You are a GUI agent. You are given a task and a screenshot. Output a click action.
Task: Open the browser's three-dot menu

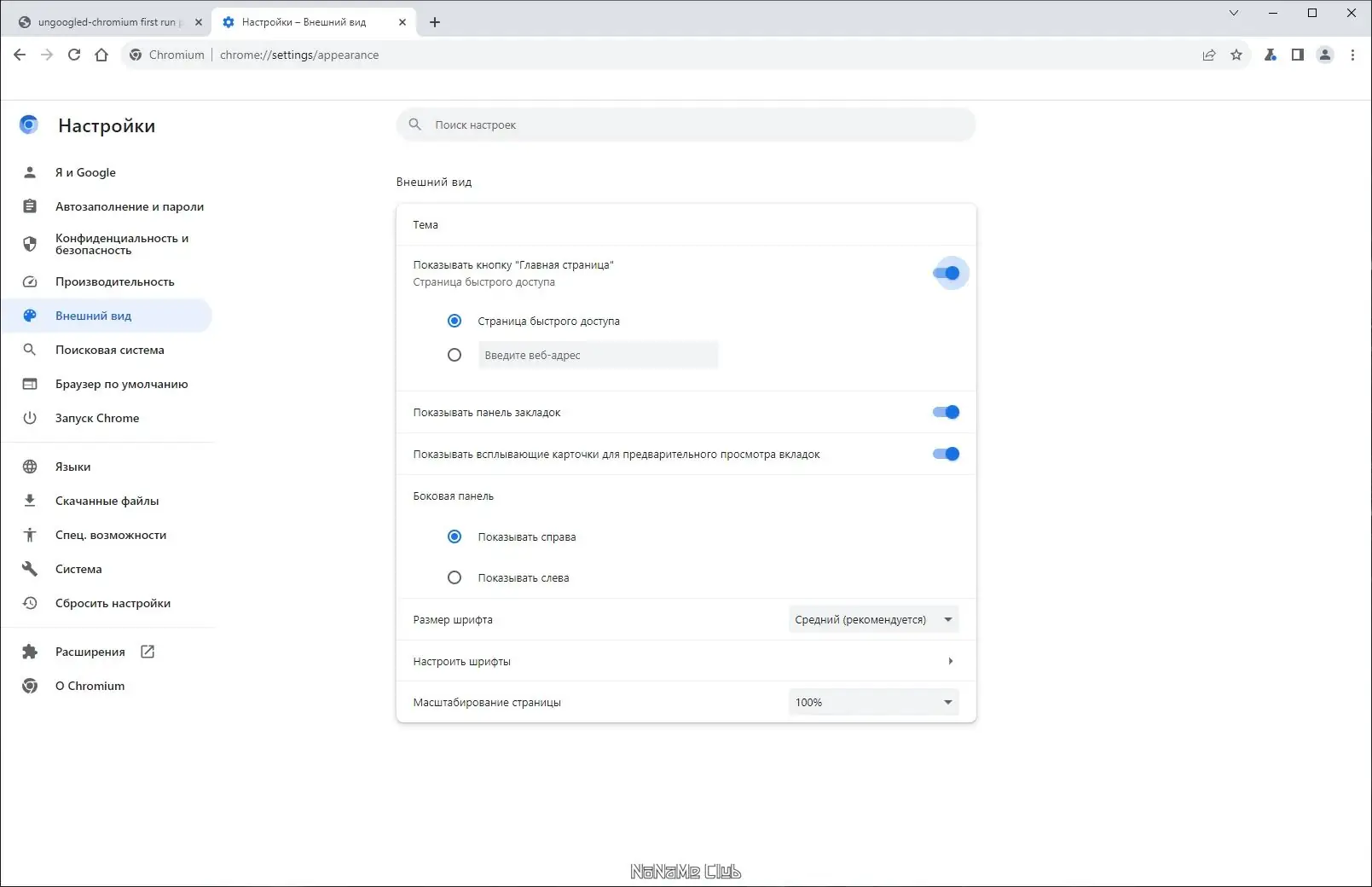[x=1352, y=55]
